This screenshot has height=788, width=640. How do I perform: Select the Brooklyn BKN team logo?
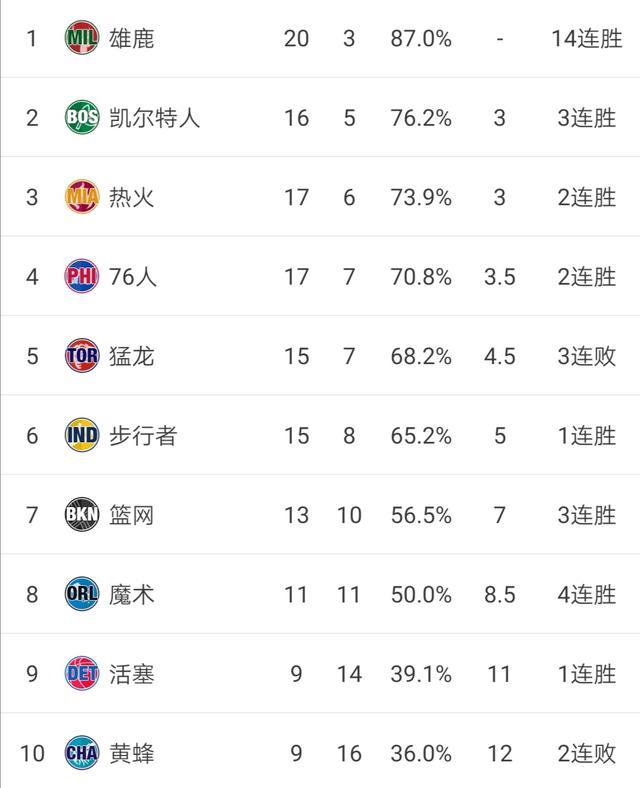(82, 514)
